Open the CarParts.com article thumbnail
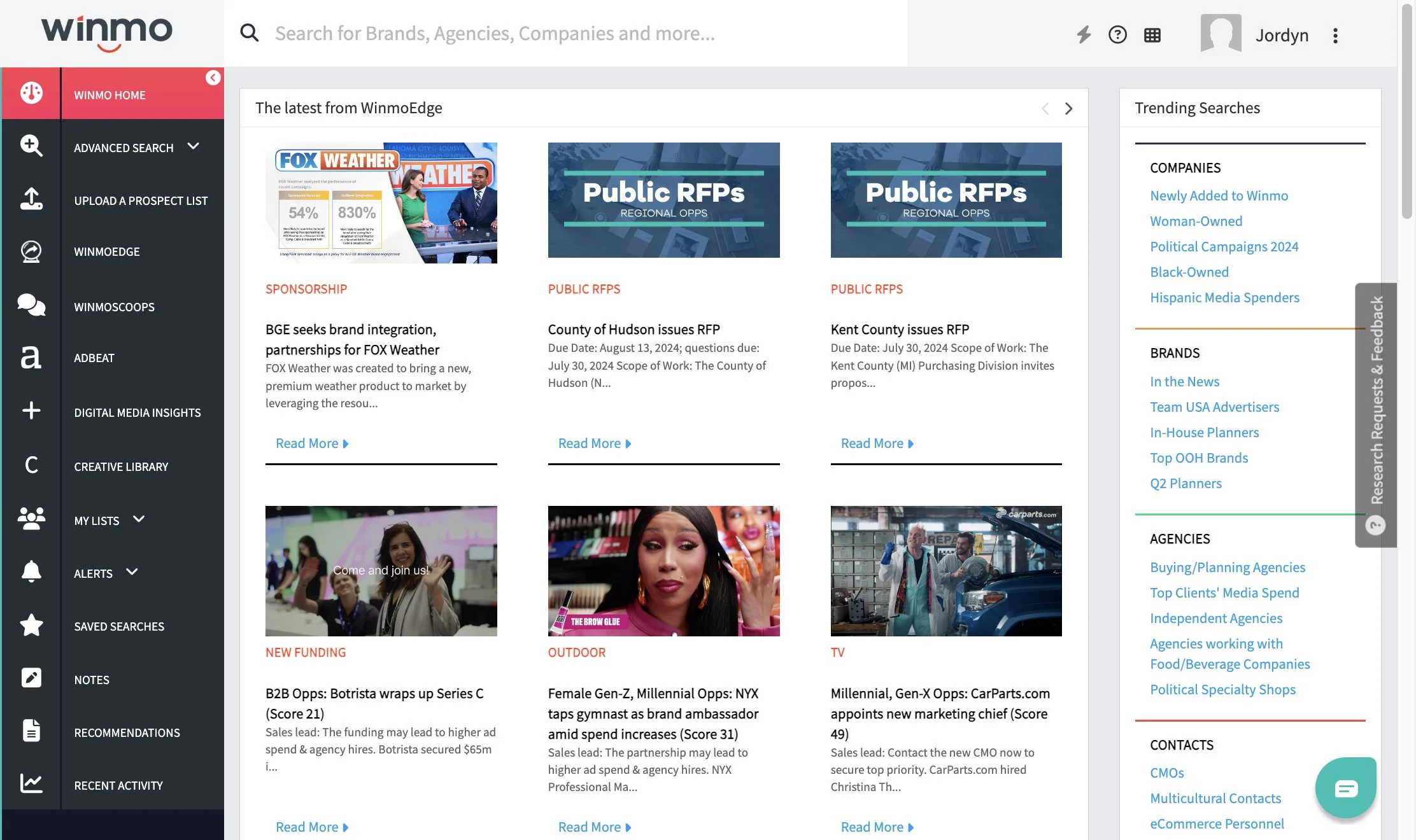The image size is (1416, 840). (x=946, y=571)
